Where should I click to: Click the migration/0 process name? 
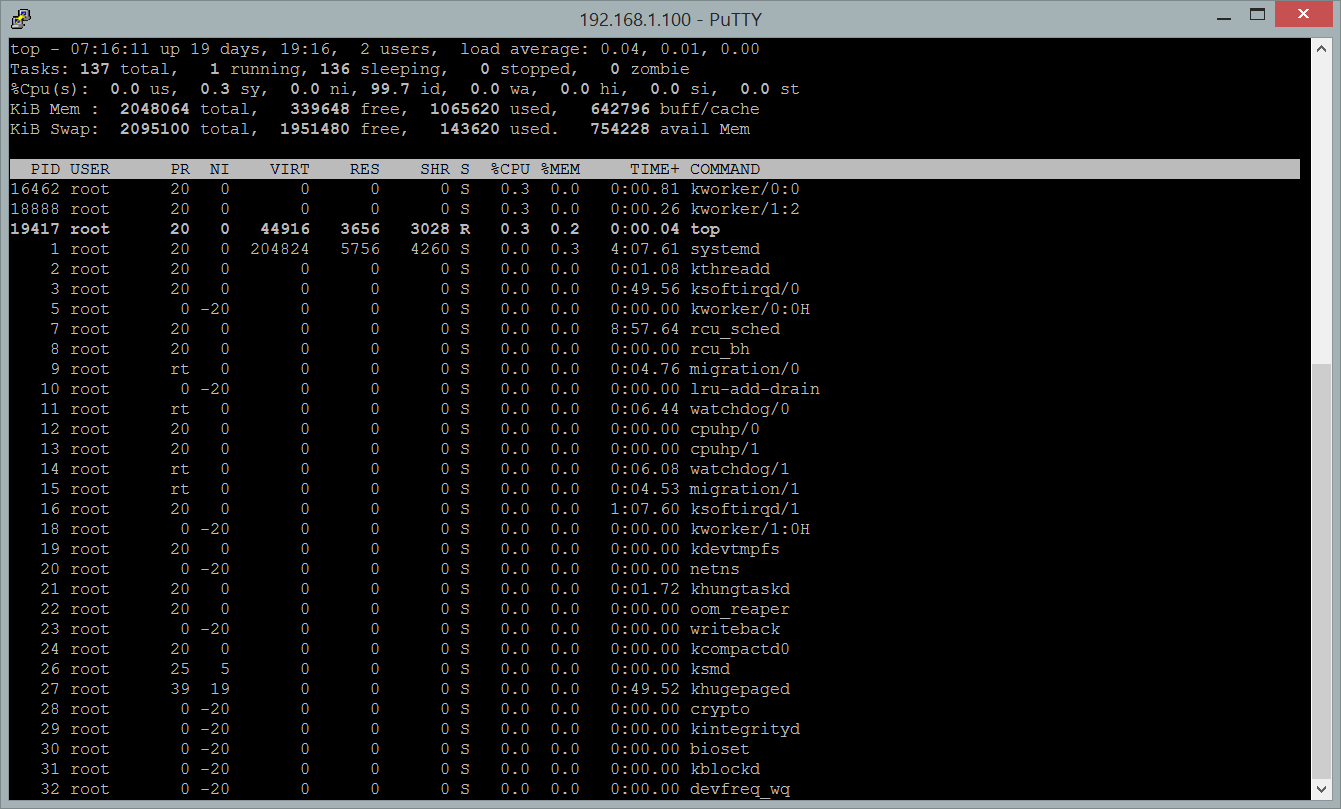745,369
